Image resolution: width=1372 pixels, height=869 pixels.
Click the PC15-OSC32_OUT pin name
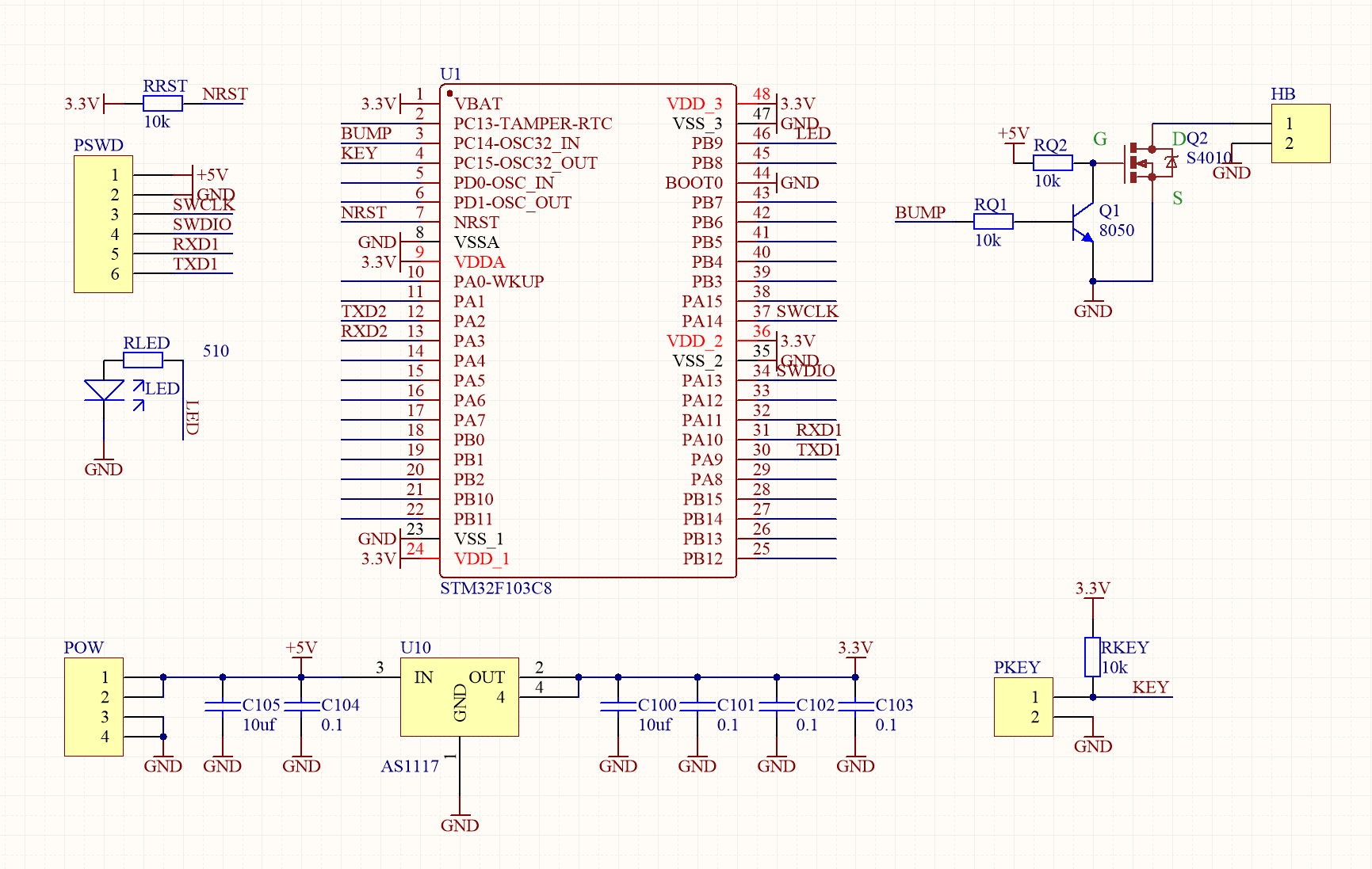pyautogui.click(x=525, y=163)
